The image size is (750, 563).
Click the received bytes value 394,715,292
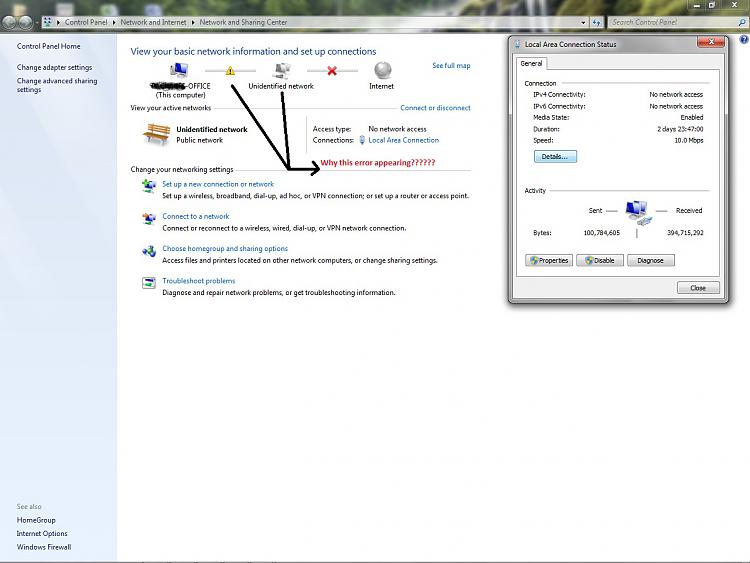685,233
